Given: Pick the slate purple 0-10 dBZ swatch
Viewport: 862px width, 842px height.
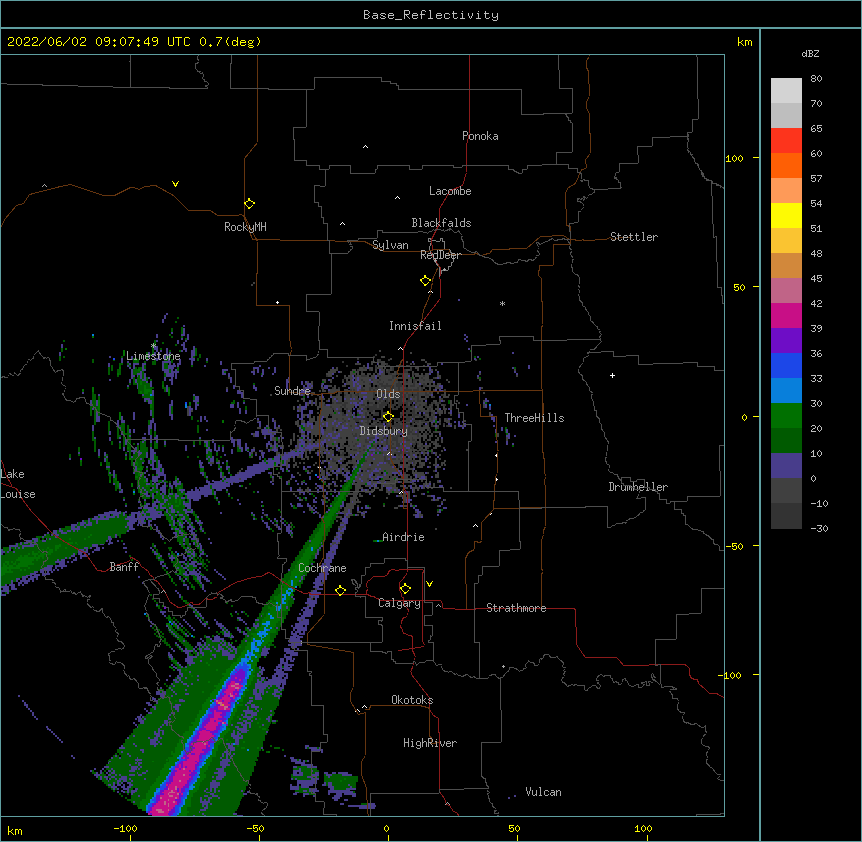Looking at the screenshot, I should coord(786,466).
